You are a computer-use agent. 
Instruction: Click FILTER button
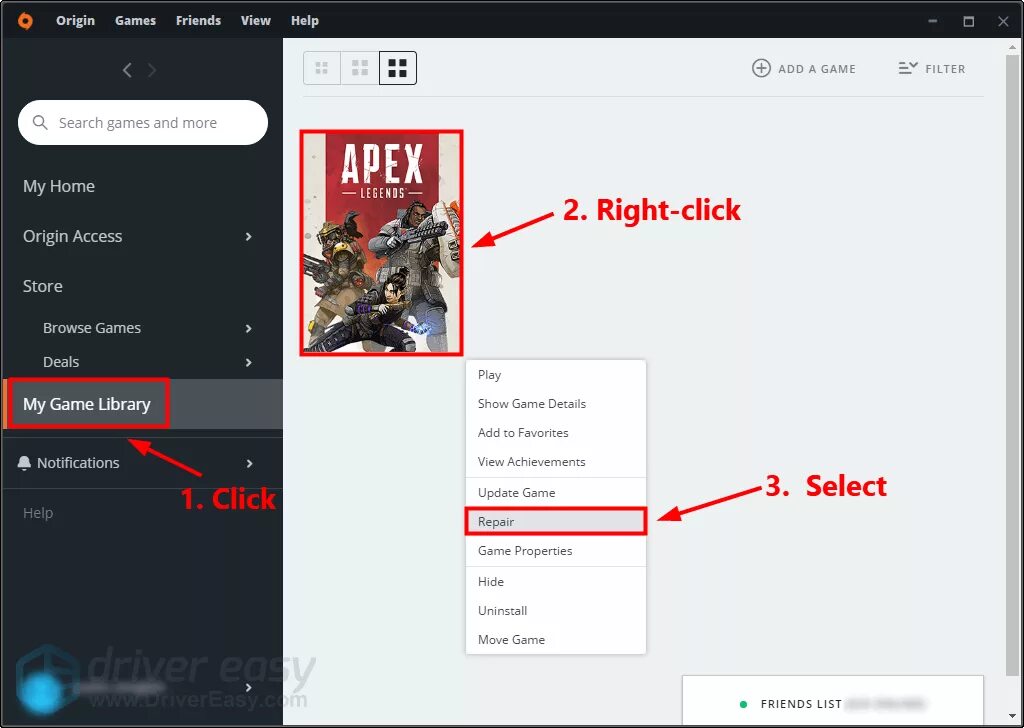pos(931,69)
